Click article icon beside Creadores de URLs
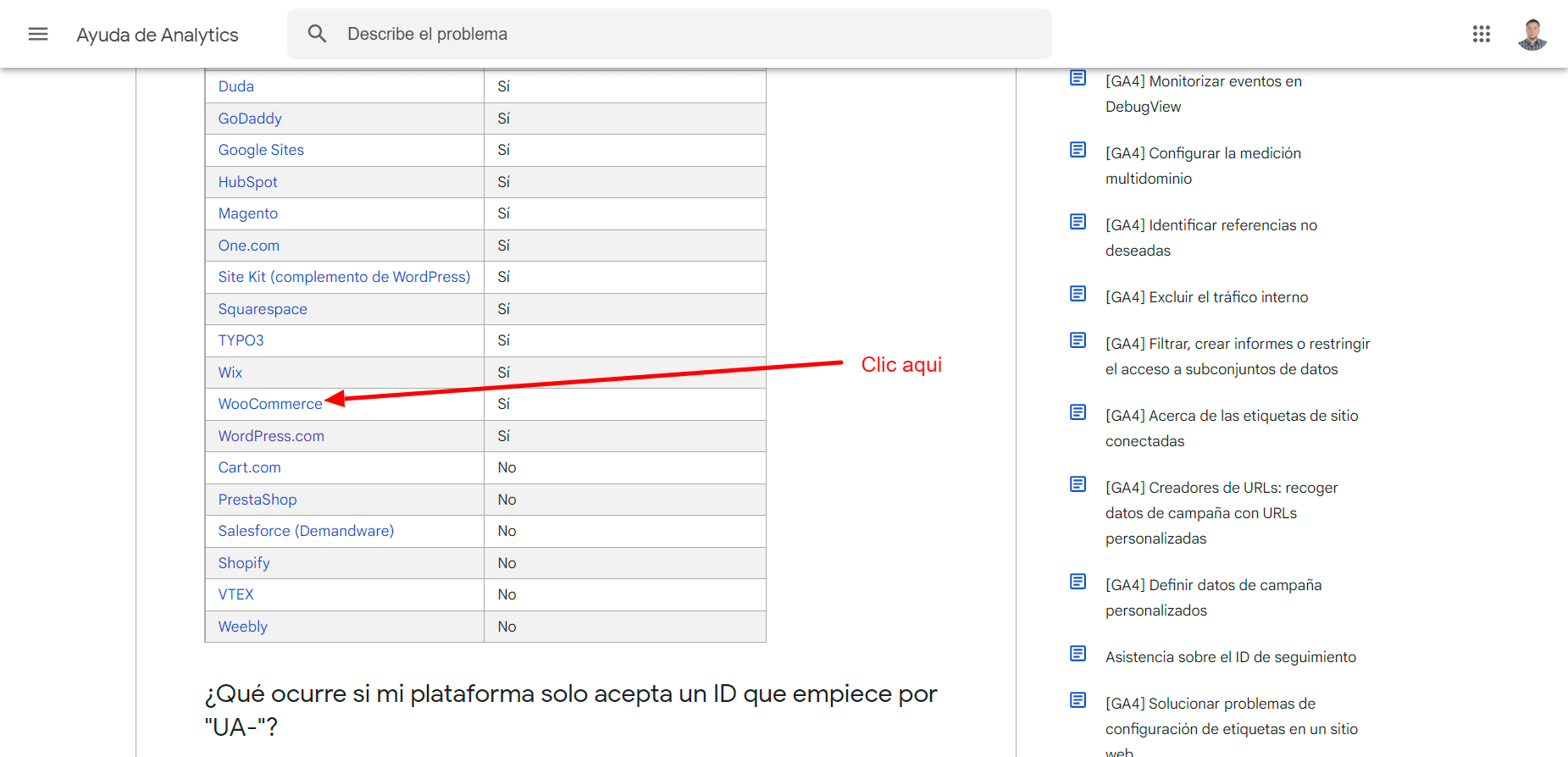Image resolution: width=1568 pixels, height=757 pixels. click(1078, 484)
